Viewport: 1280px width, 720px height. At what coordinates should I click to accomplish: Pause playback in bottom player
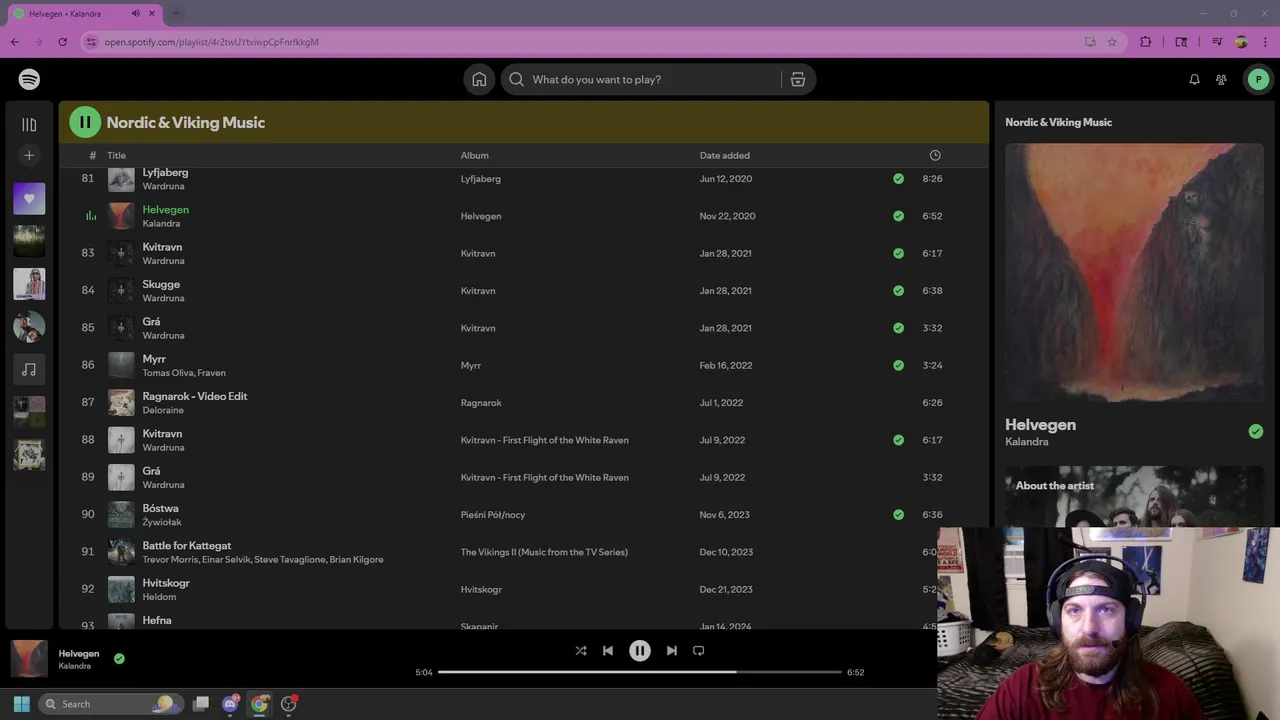coord(640,650)
